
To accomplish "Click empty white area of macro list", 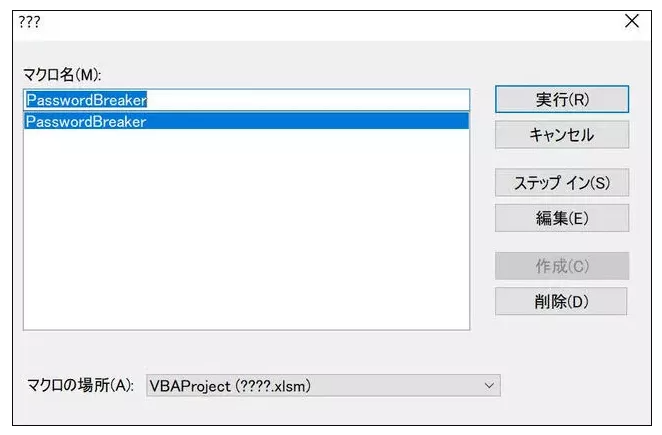I will coord(246,228).
